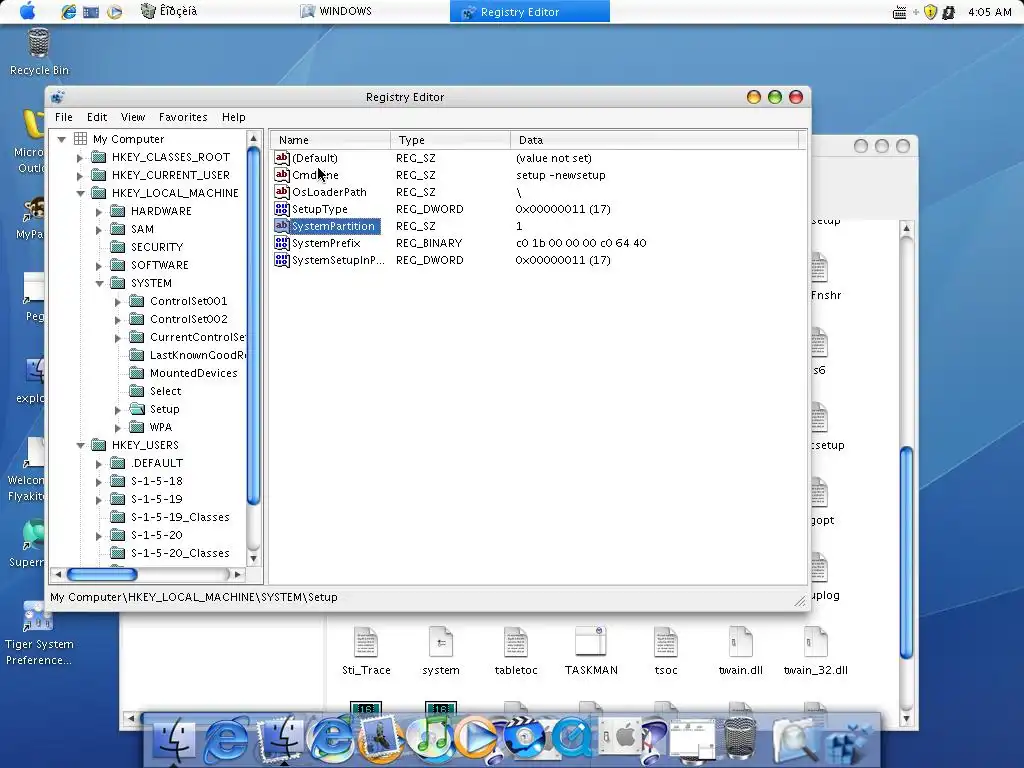Open the Apple menu logo

click(27, 11)
